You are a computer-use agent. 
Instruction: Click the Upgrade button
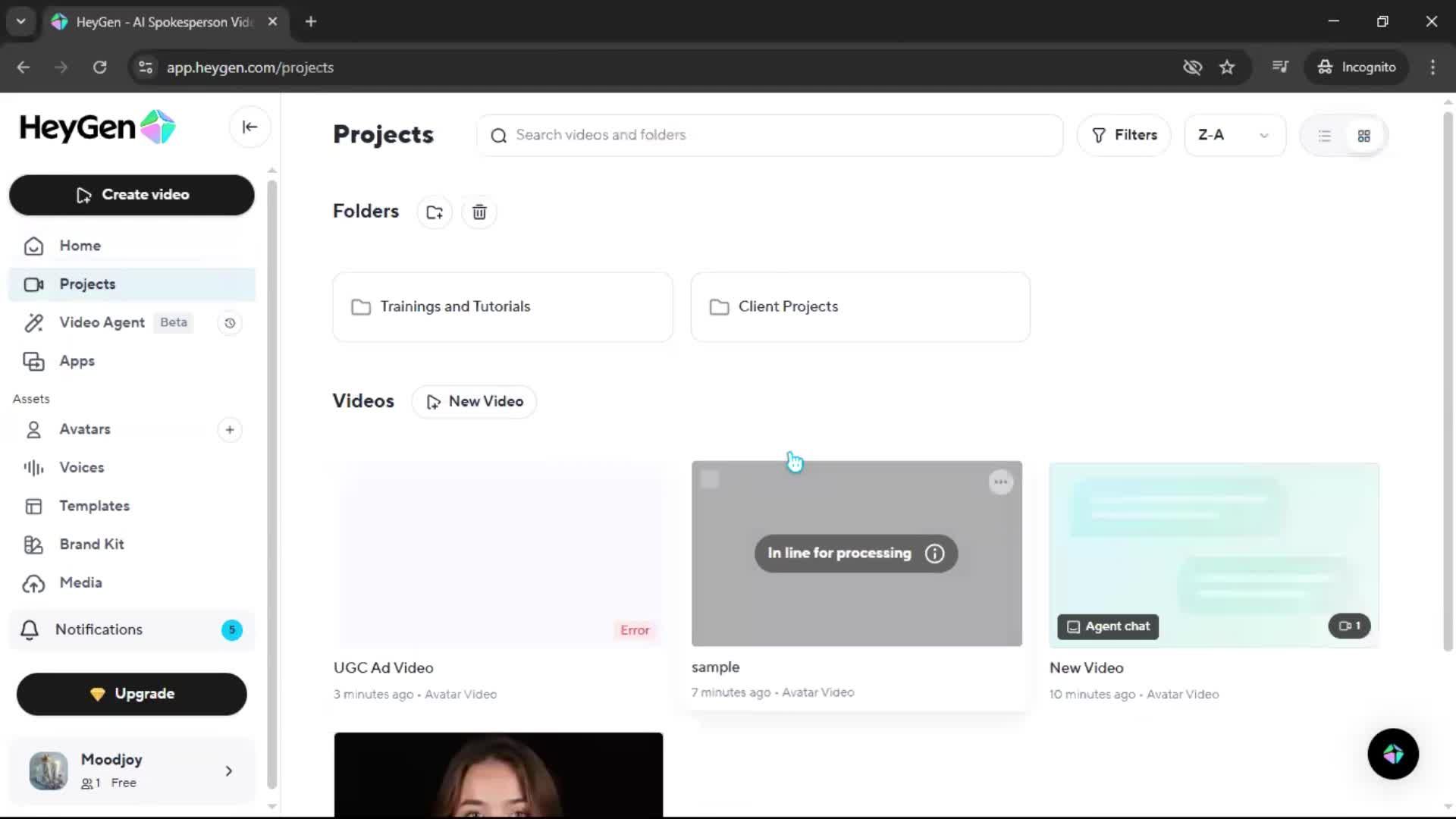click(132, 694)
